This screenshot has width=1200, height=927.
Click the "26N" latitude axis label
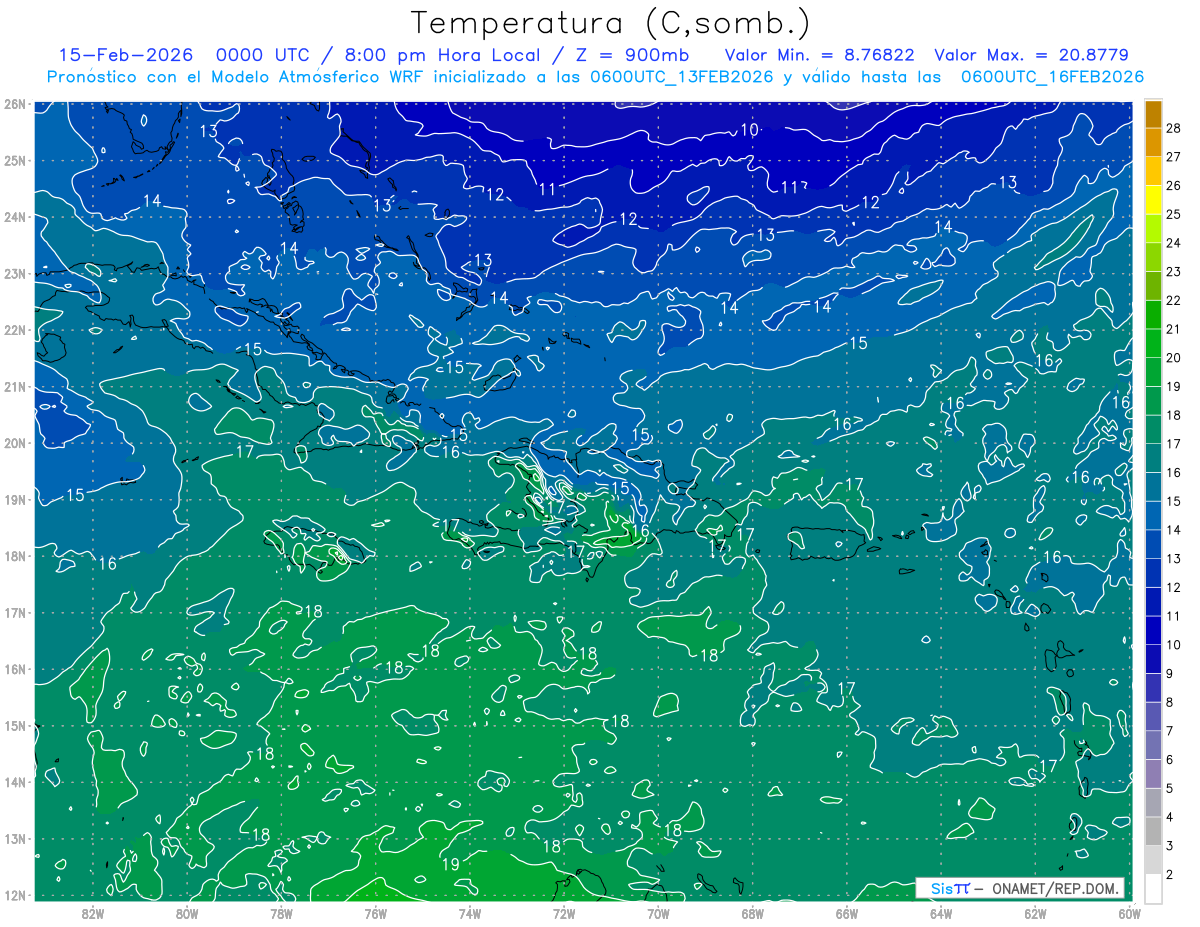pyautogui.click(x=16, y=104)
